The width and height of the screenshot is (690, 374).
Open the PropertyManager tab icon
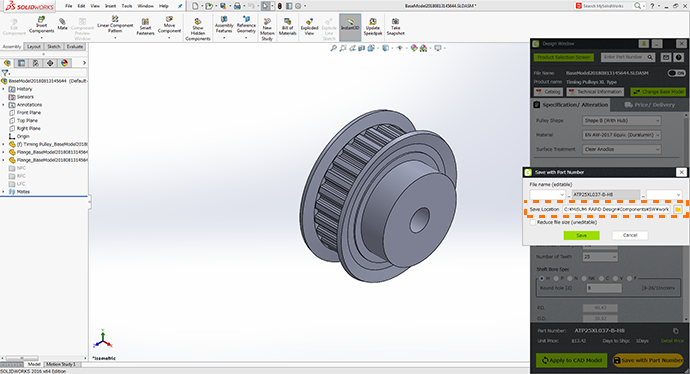[x=21, y=63]
